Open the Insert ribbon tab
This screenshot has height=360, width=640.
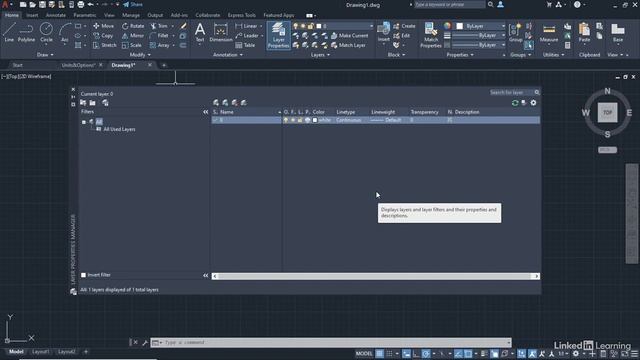32,15
